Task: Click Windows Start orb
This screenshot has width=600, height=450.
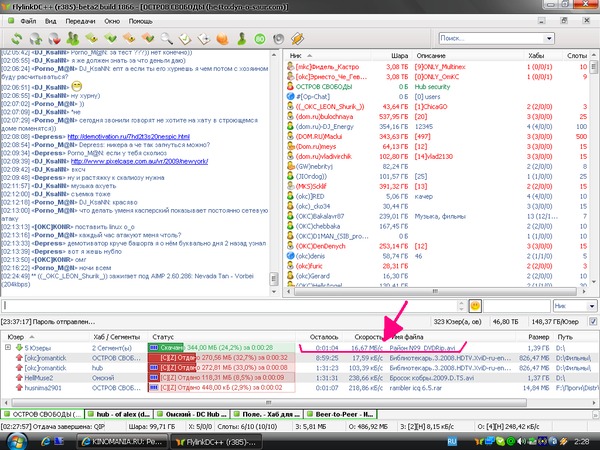Action: pos(17,442)
